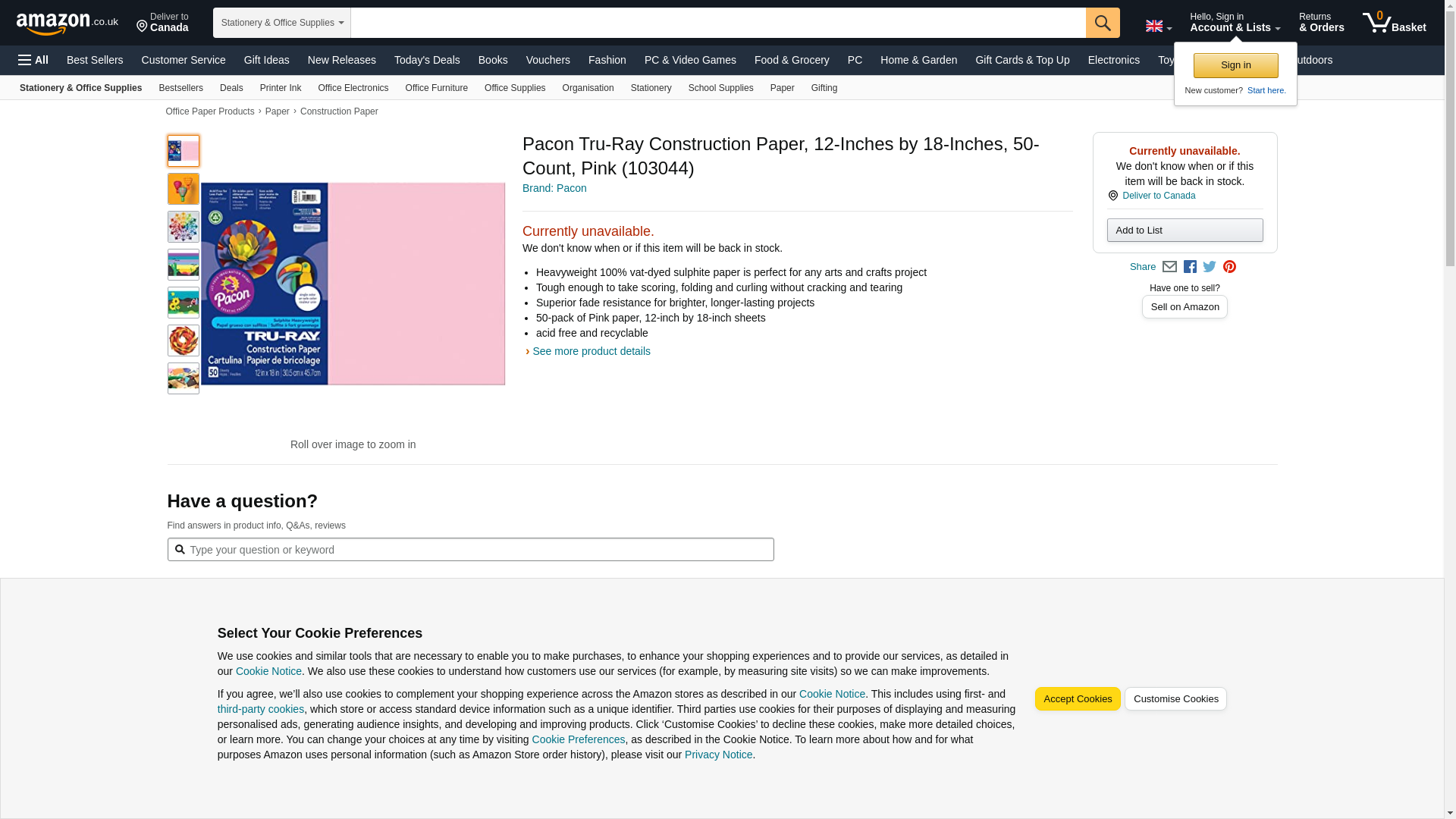Viewport: 1456px width, 819px height.
Task: Select Office Furniture subcategory tab
Action: [x=436, y=88]
